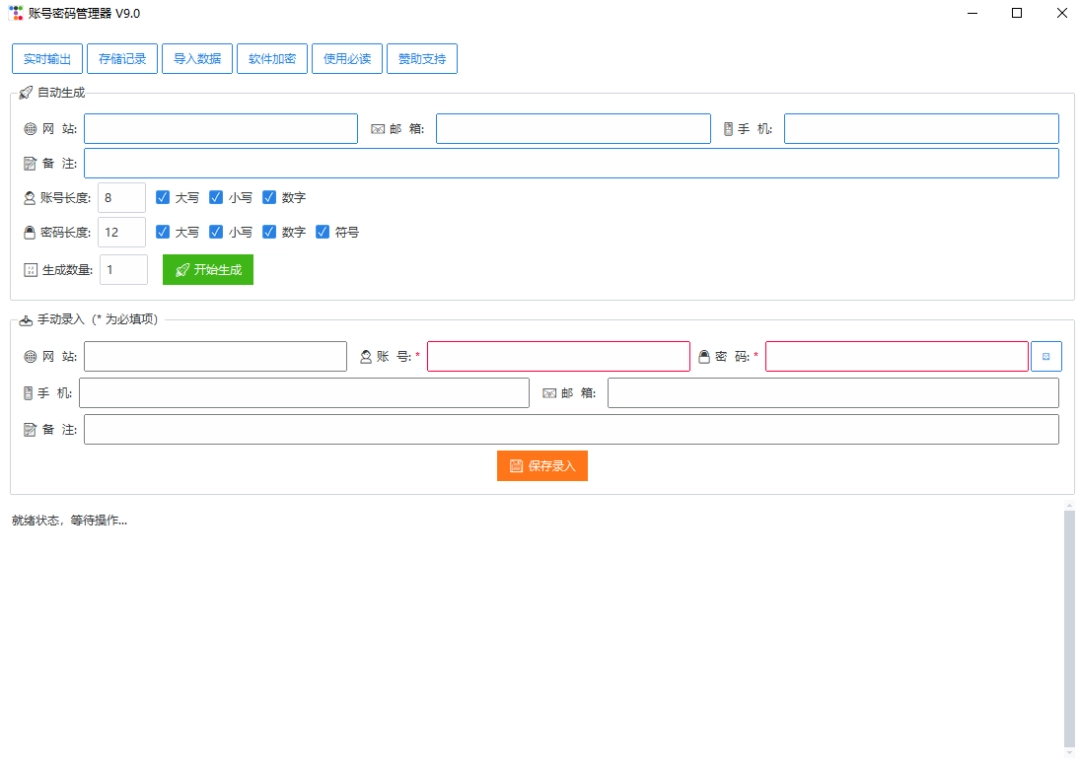
Task: Click the 邮箱 field in the 自动生成 section
Action: [x=573, y=129]
